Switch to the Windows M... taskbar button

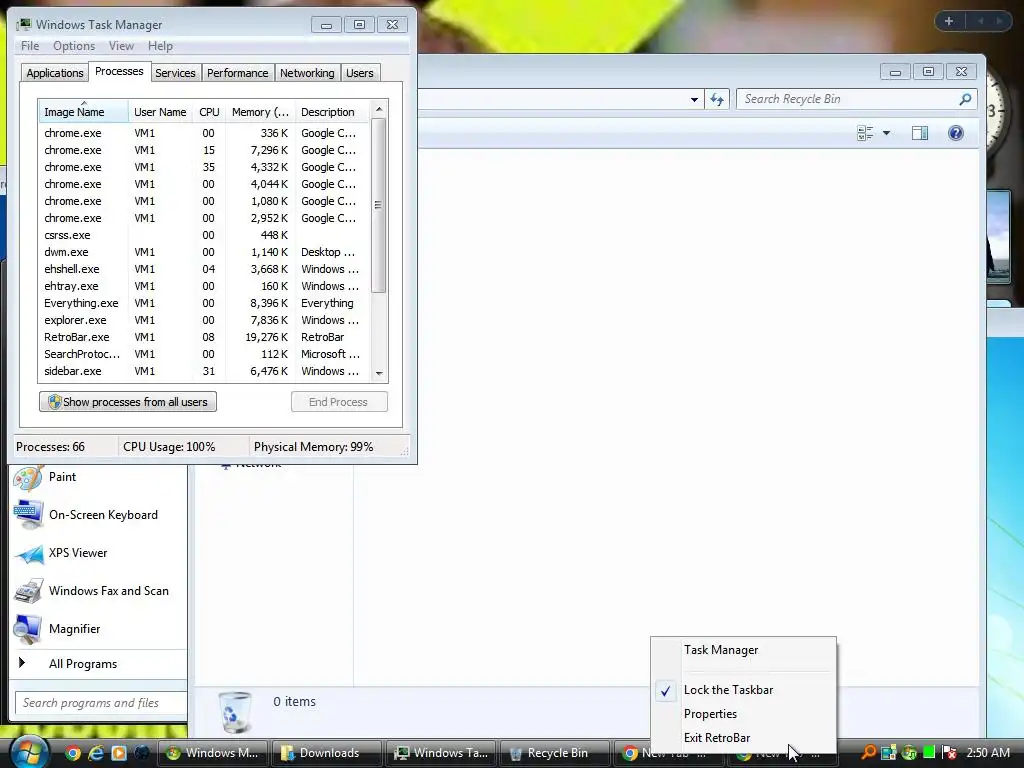coord(212,753)
